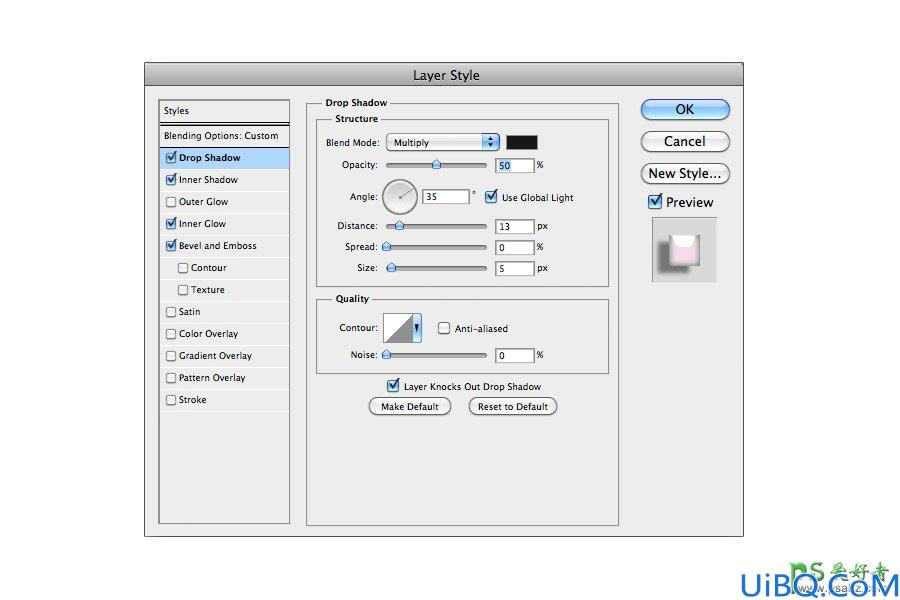
Task: Click the Noise value field
Action: point(514,355)
